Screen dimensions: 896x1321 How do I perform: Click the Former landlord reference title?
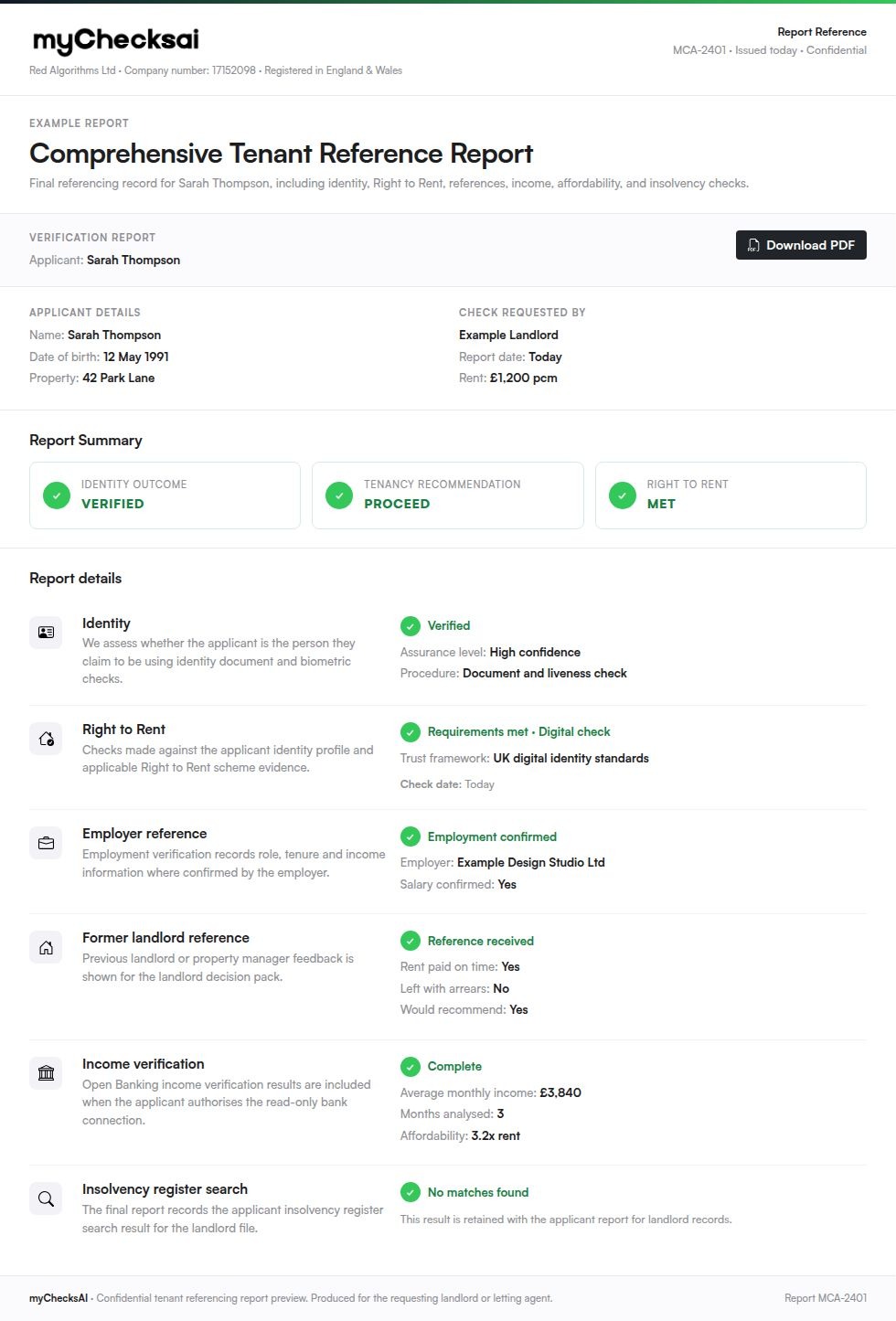pos(165,938)
